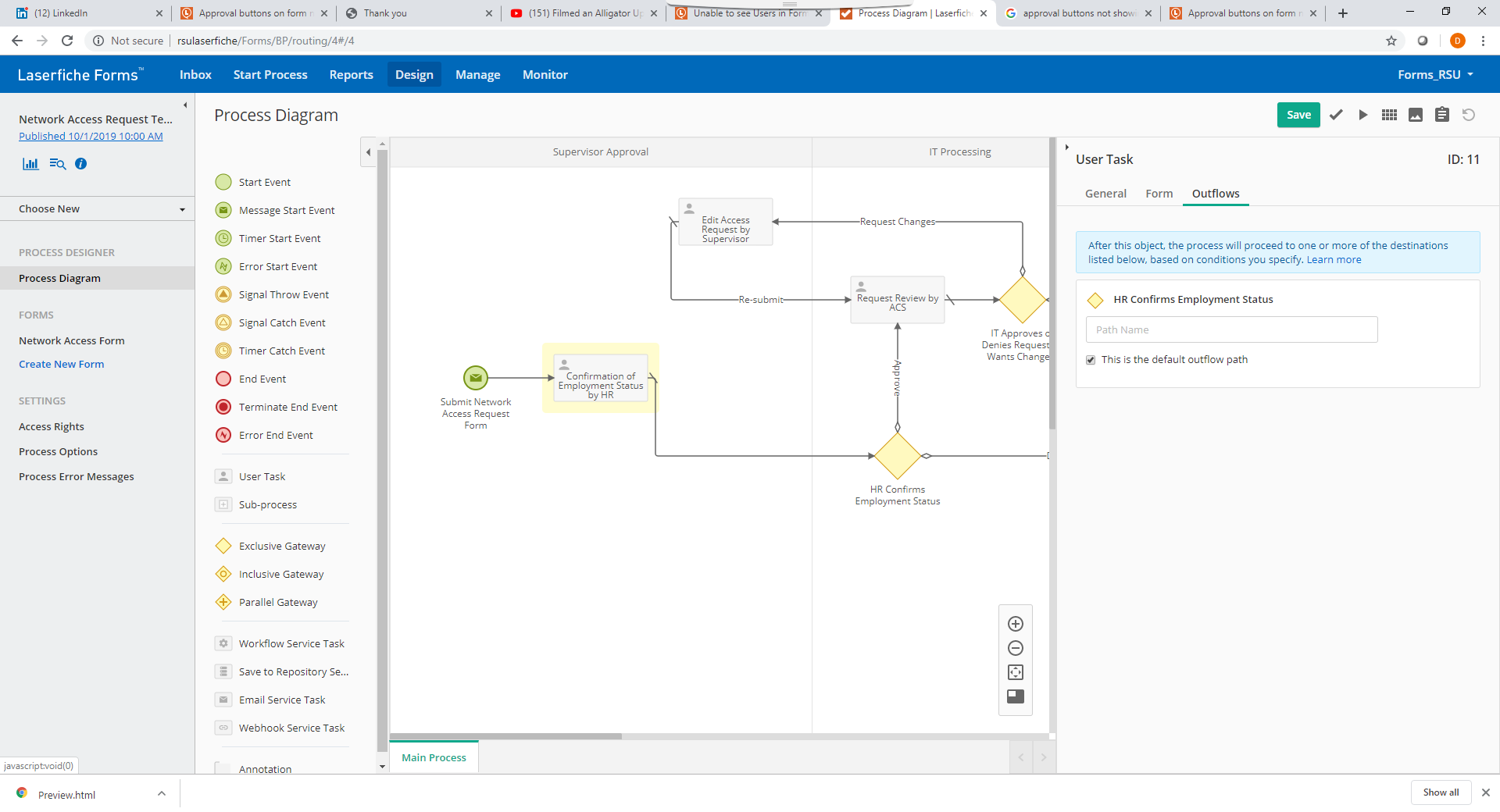This screenshot has width=1500, height=812.
Task: Toggle the minimap overview icon
Action: [x=1016, y=696]
